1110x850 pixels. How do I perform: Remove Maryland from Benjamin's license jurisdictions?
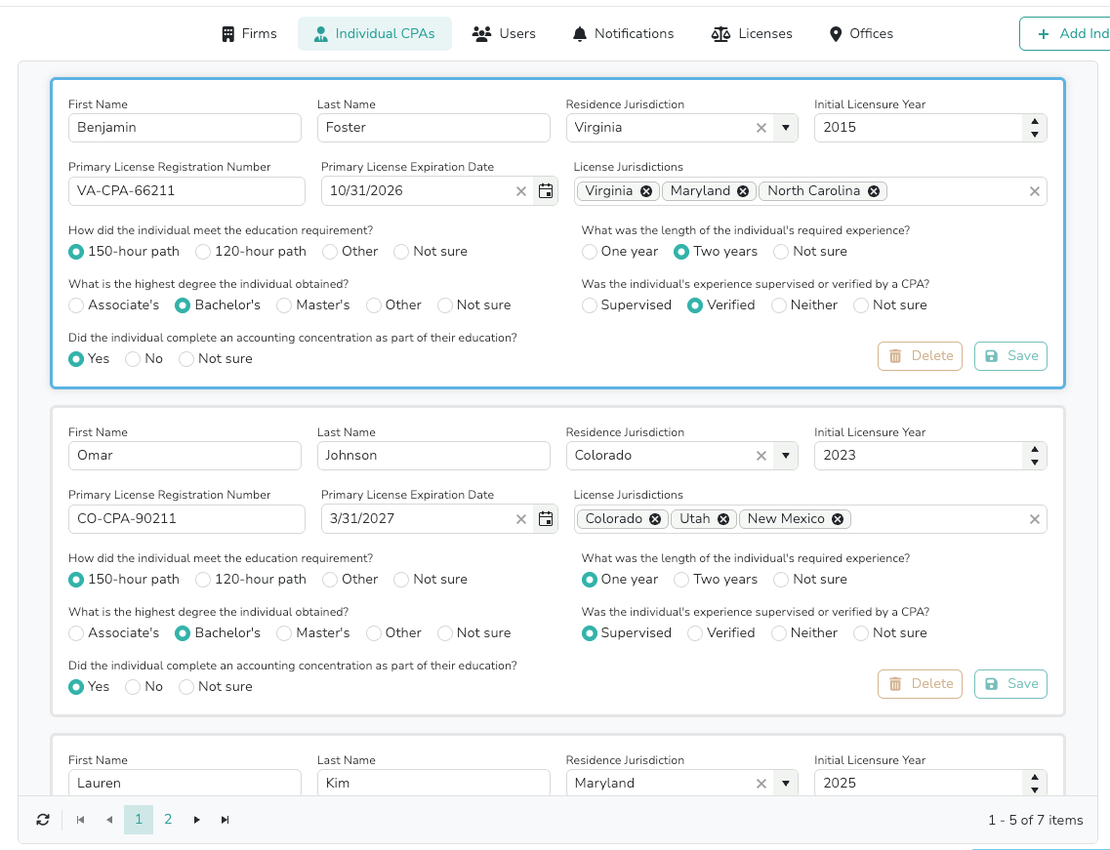click(742, 191)
